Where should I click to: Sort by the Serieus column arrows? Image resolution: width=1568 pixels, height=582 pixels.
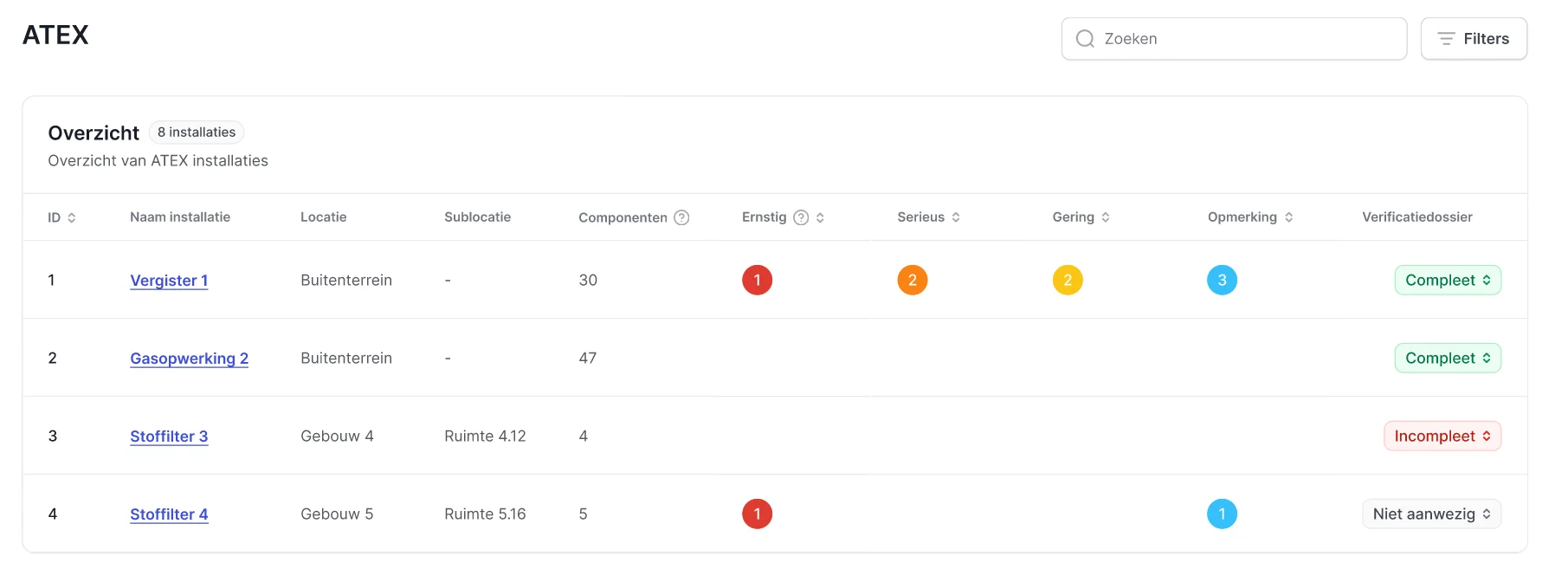(x=956, y=217)
